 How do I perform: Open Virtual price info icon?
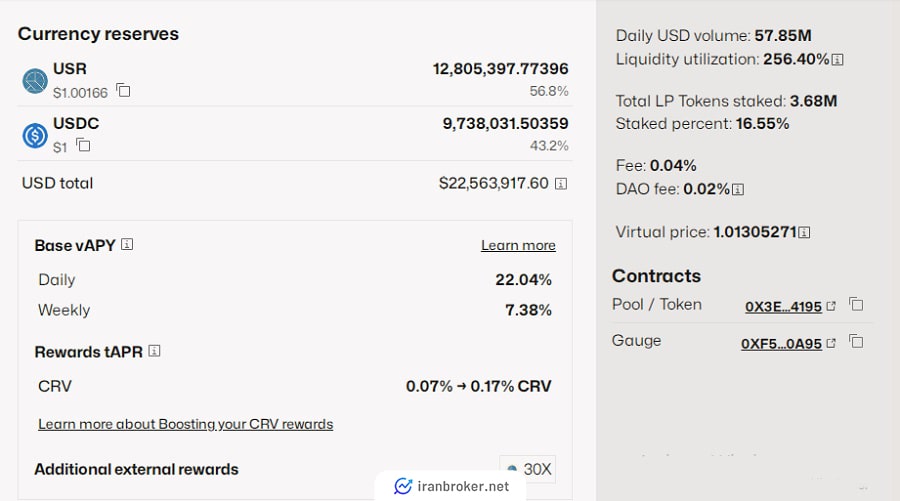pos(805,232)
